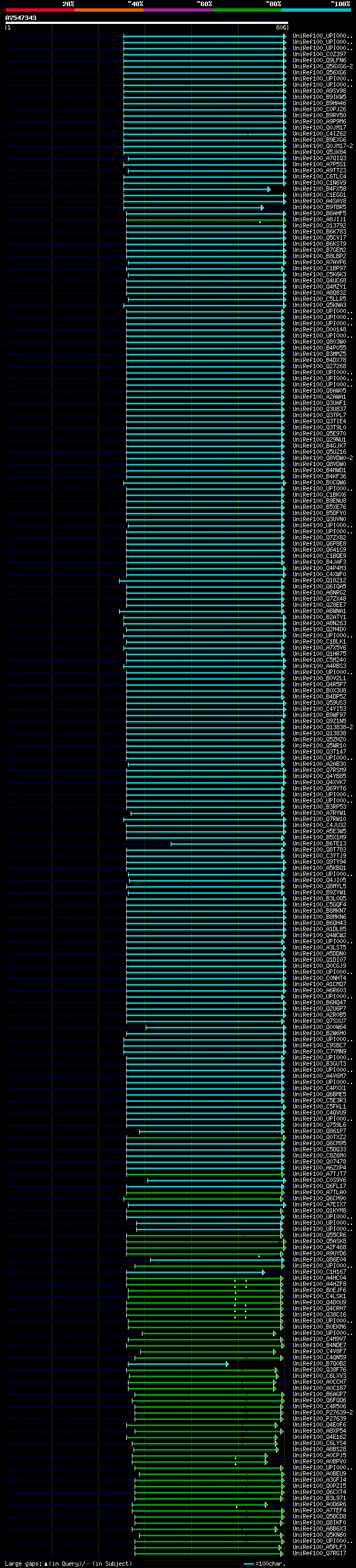This screenshot has width=356, height=1568.
Task: Select label UniRef100_A4SAY8
Action: click(x=319, y=201)
